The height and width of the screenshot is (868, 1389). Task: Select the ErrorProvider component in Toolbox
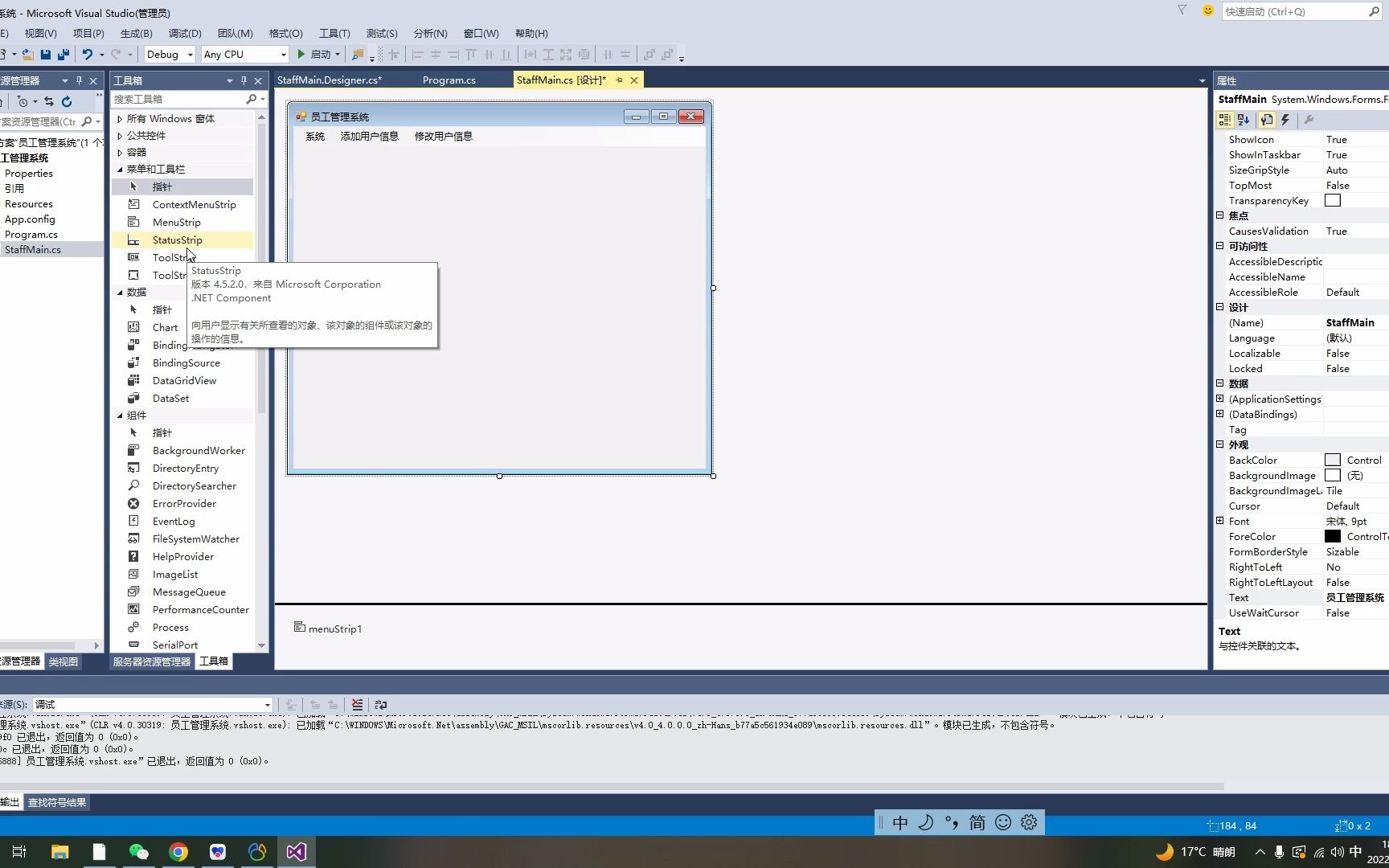tap(183, 504)
